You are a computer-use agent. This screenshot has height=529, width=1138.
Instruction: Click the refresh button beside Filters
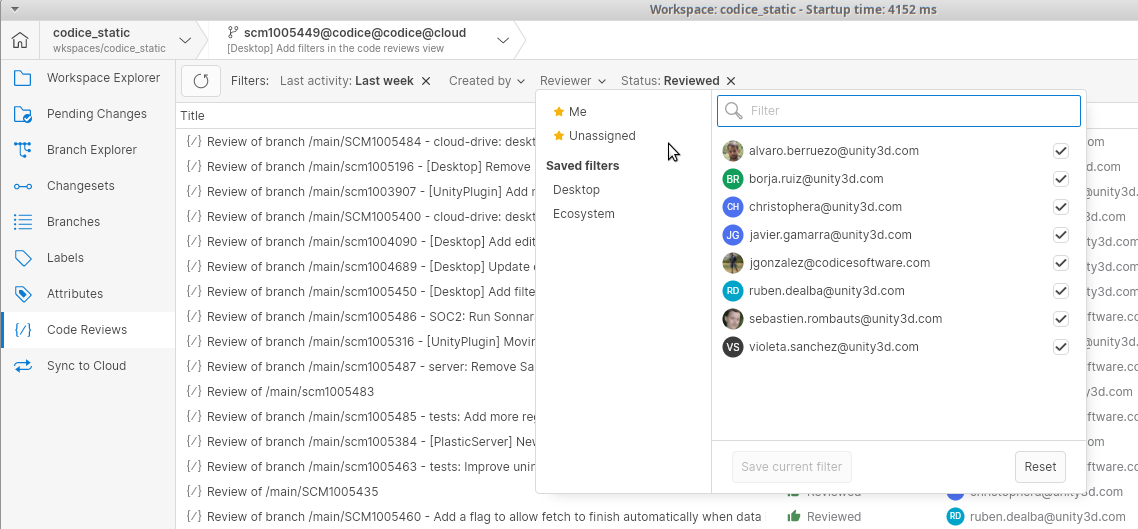pyautogui.click(x=201, y=81)
